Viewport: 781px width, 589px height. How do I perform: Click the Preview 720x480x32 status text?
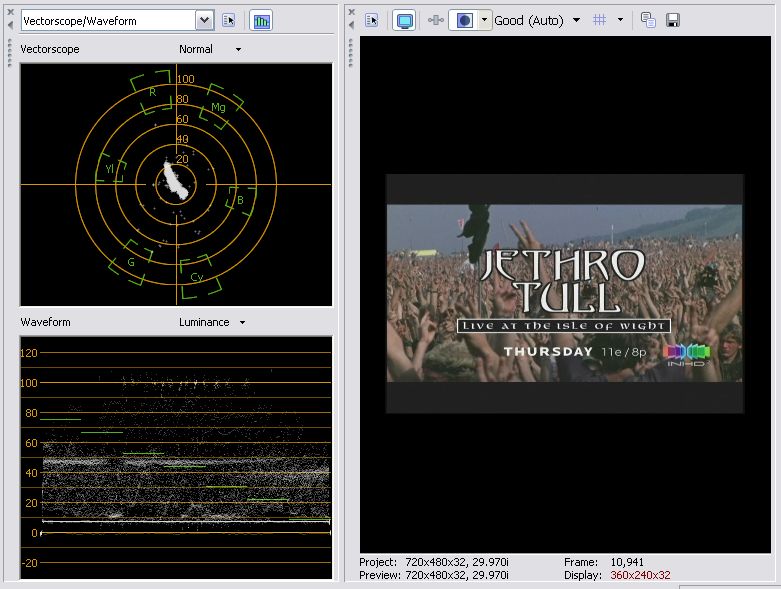click(x=434, y=575)
